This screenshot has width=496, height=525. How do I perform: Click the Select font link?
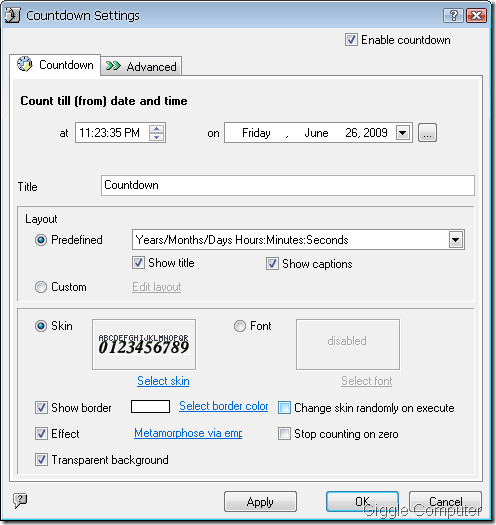[x=367, y=381]
